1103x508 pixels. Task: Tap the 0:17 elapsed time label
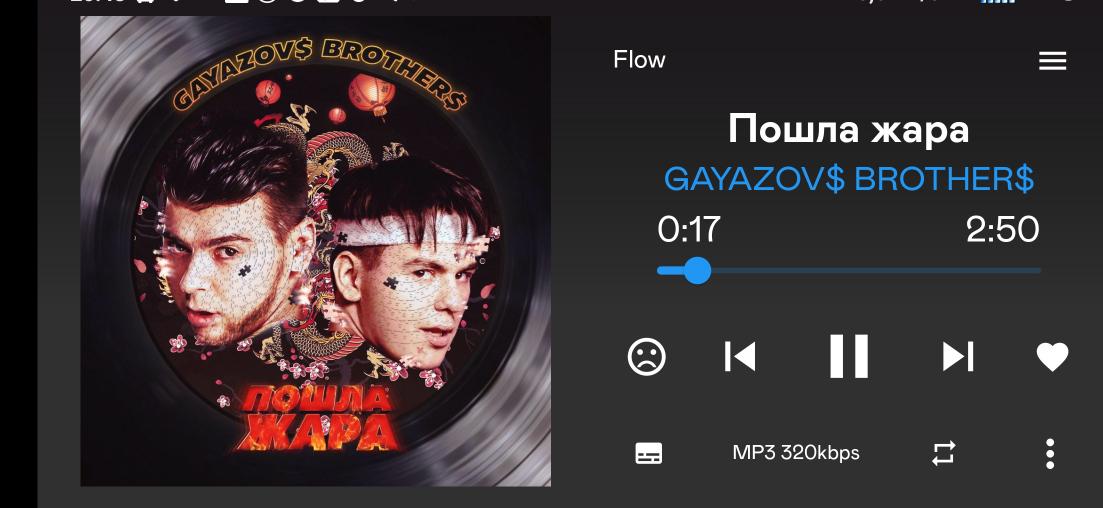tap(689, 230)
